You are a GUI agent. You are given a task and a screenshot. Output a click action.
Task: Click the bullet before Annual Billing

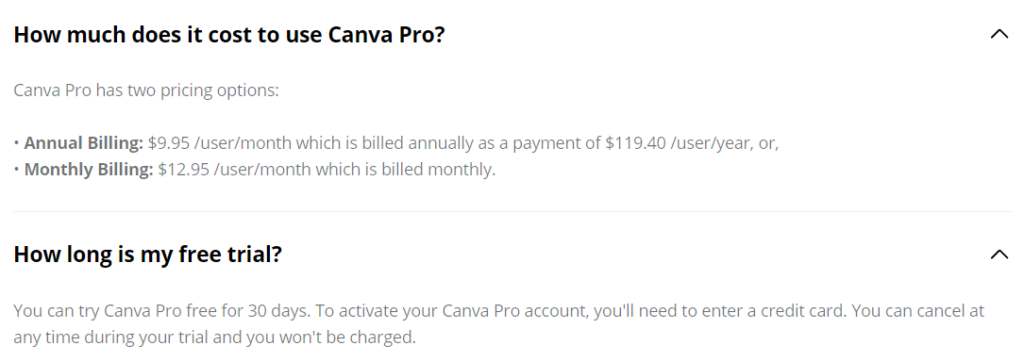tap(16, 144)
